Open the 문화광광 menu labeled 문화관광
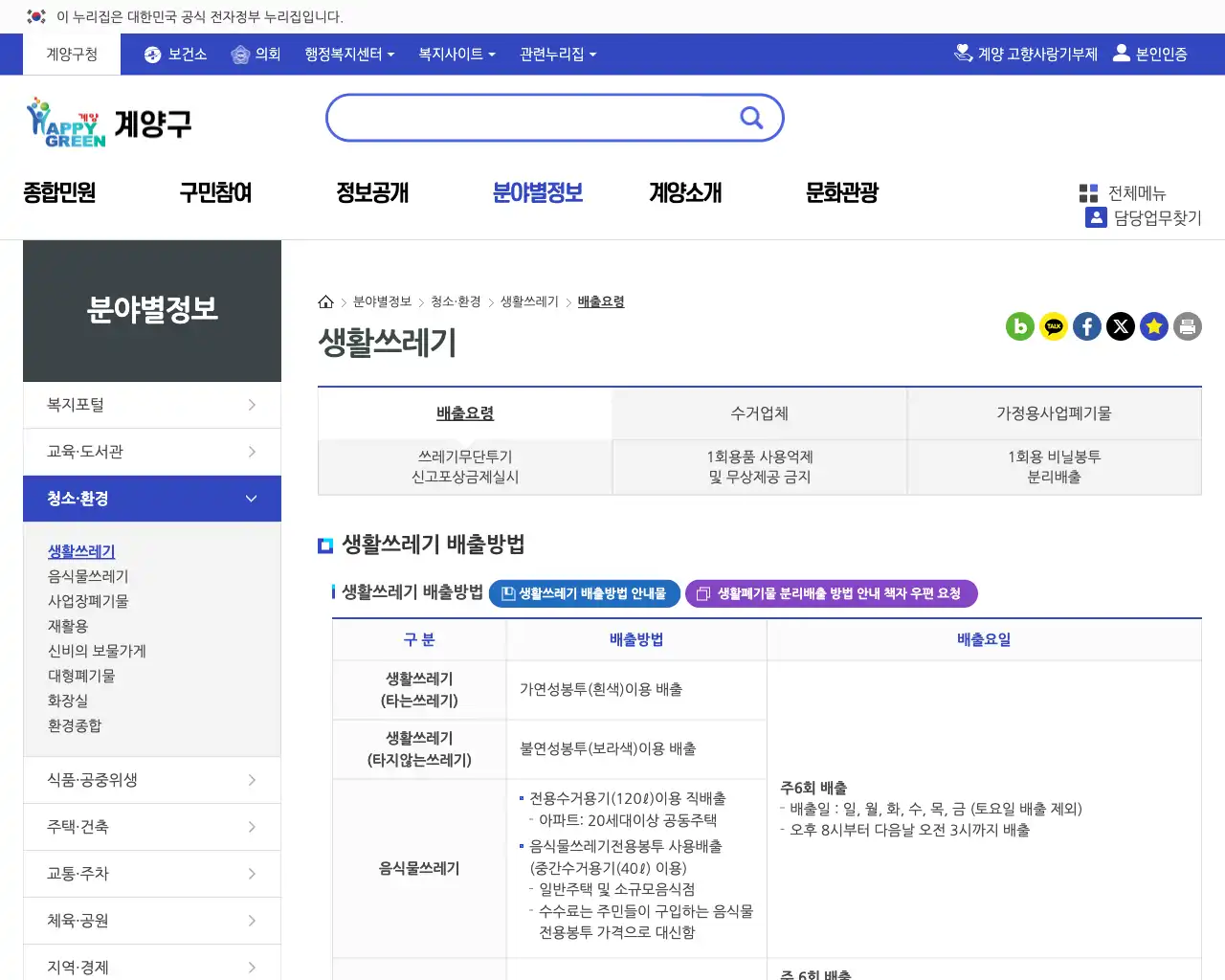The width and height of the screenshot is (1225, 980). [840, 192]
